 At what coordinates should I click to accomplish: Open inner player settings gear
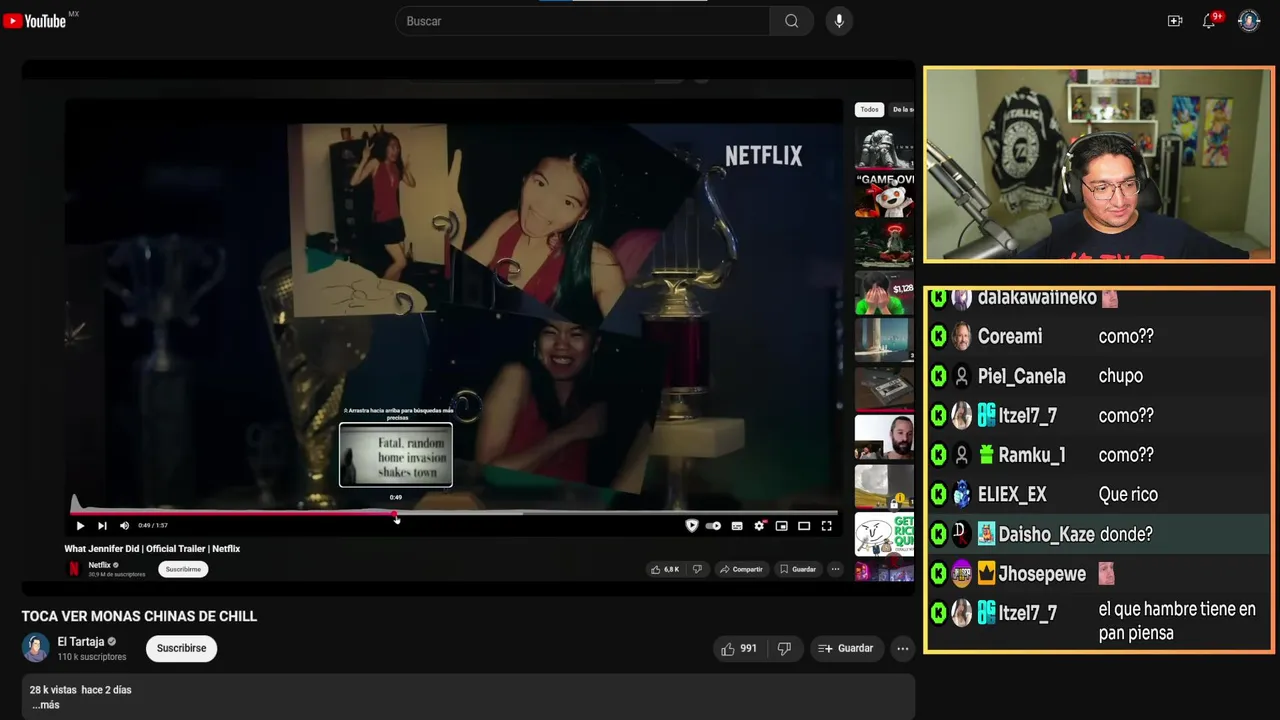760,525
